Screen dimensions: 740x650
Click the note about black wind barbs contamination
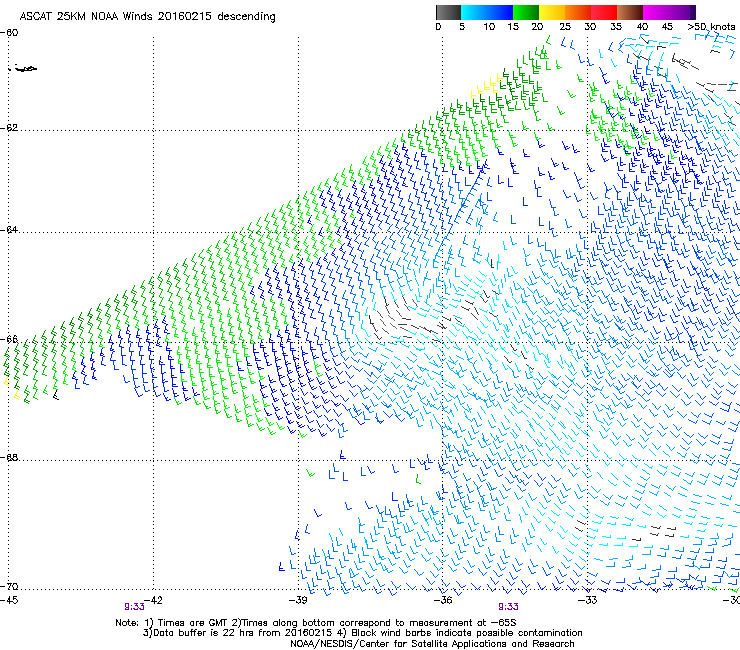(461, 633)
